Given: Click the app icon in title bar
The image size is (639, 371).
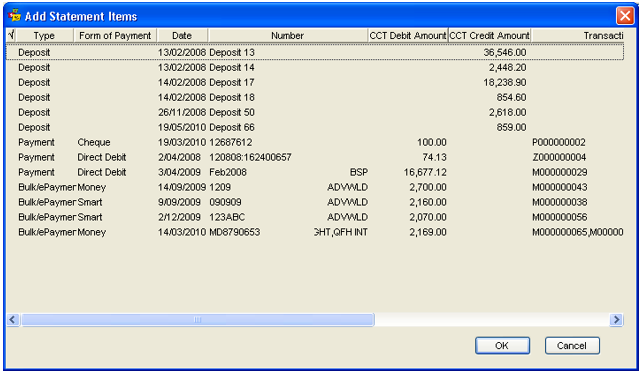Looking at the screenshot, I should pos(15,15).
